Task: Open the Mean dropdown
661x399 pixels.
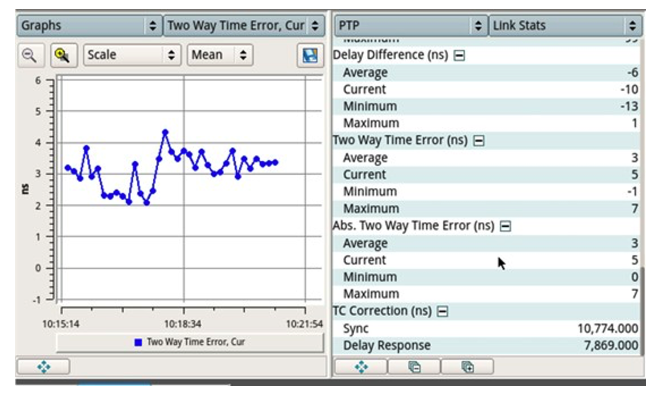Action: (220, 55)
